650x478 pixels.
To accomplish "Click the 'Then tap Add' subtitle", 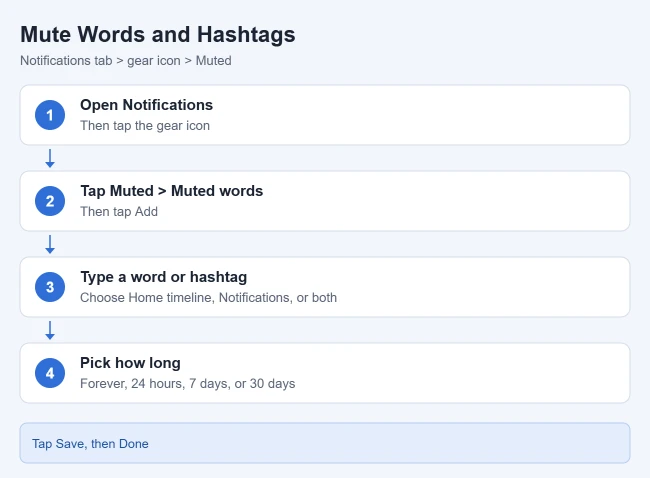I will (x=119, y=211).
